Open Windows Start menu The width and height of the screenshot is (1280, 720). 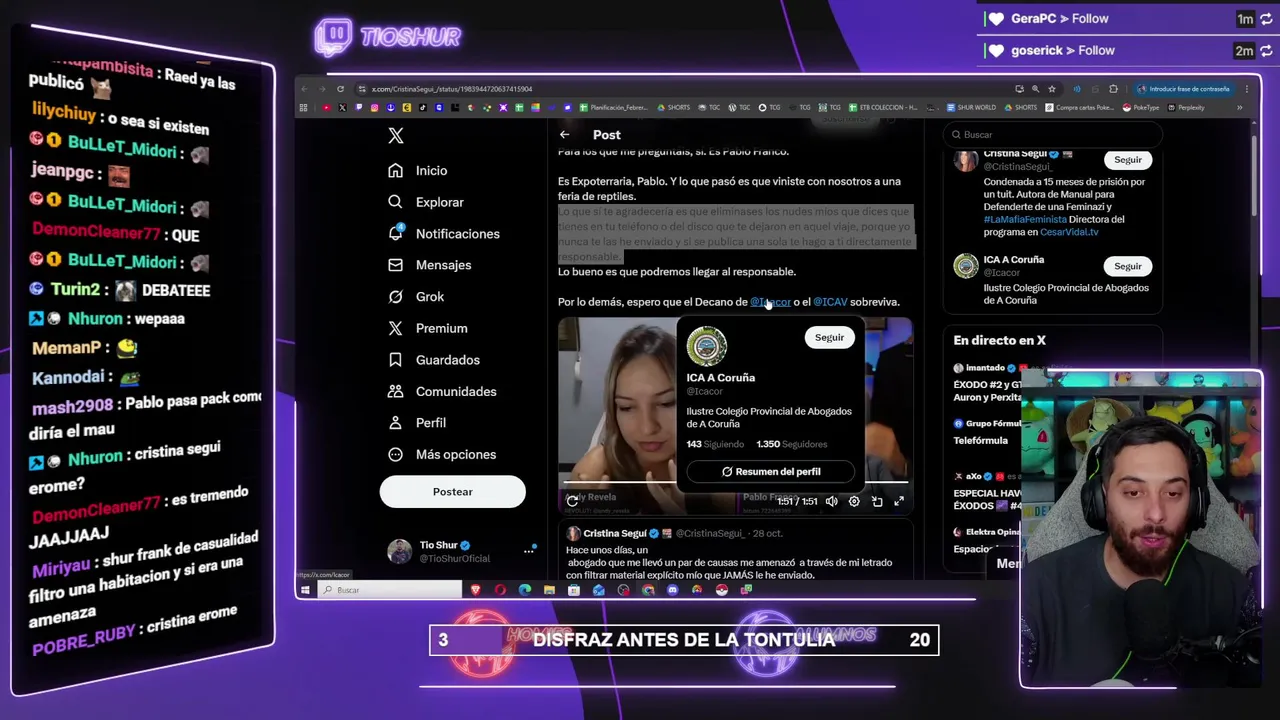(x=305, y=590)
